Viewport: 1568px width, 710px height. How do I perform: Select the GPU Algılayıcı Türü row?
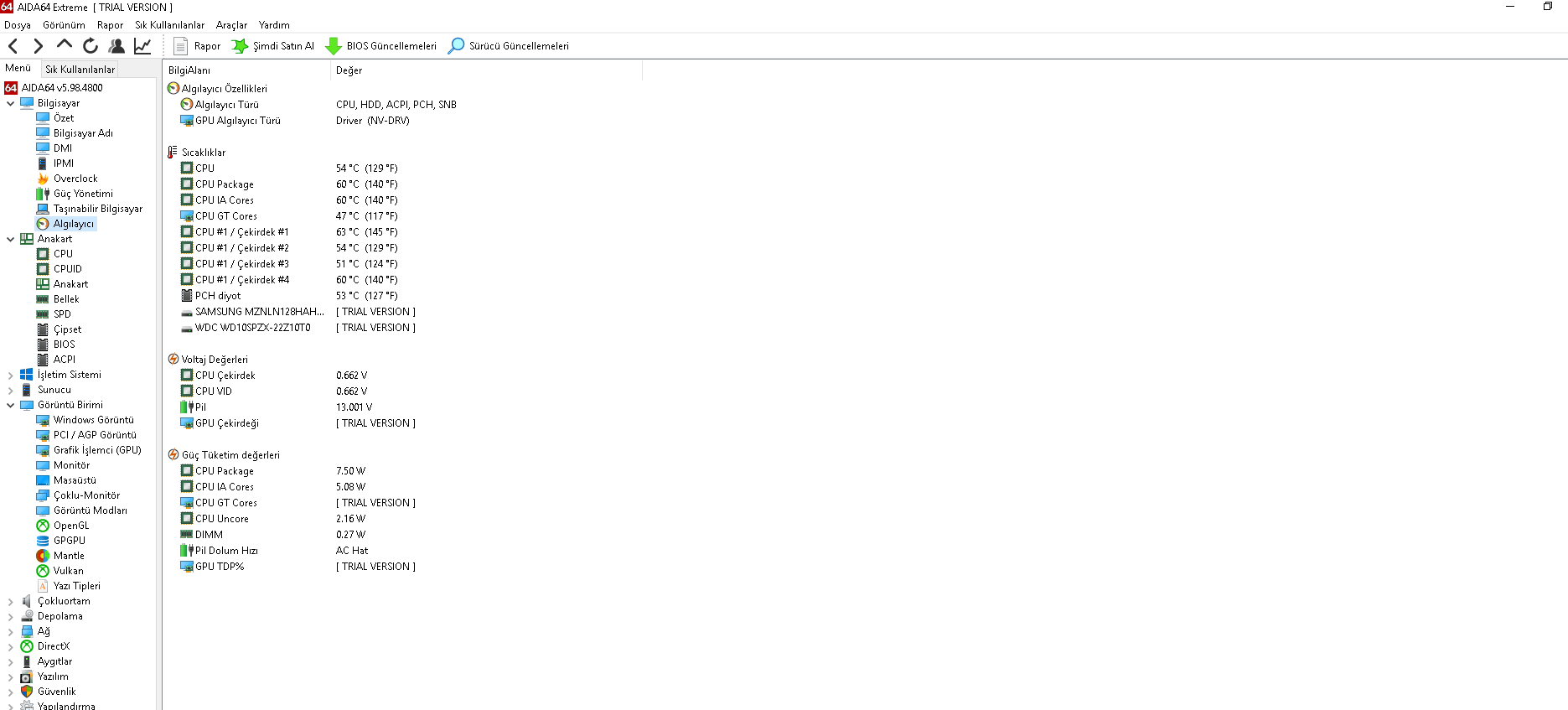coord(295,121)
